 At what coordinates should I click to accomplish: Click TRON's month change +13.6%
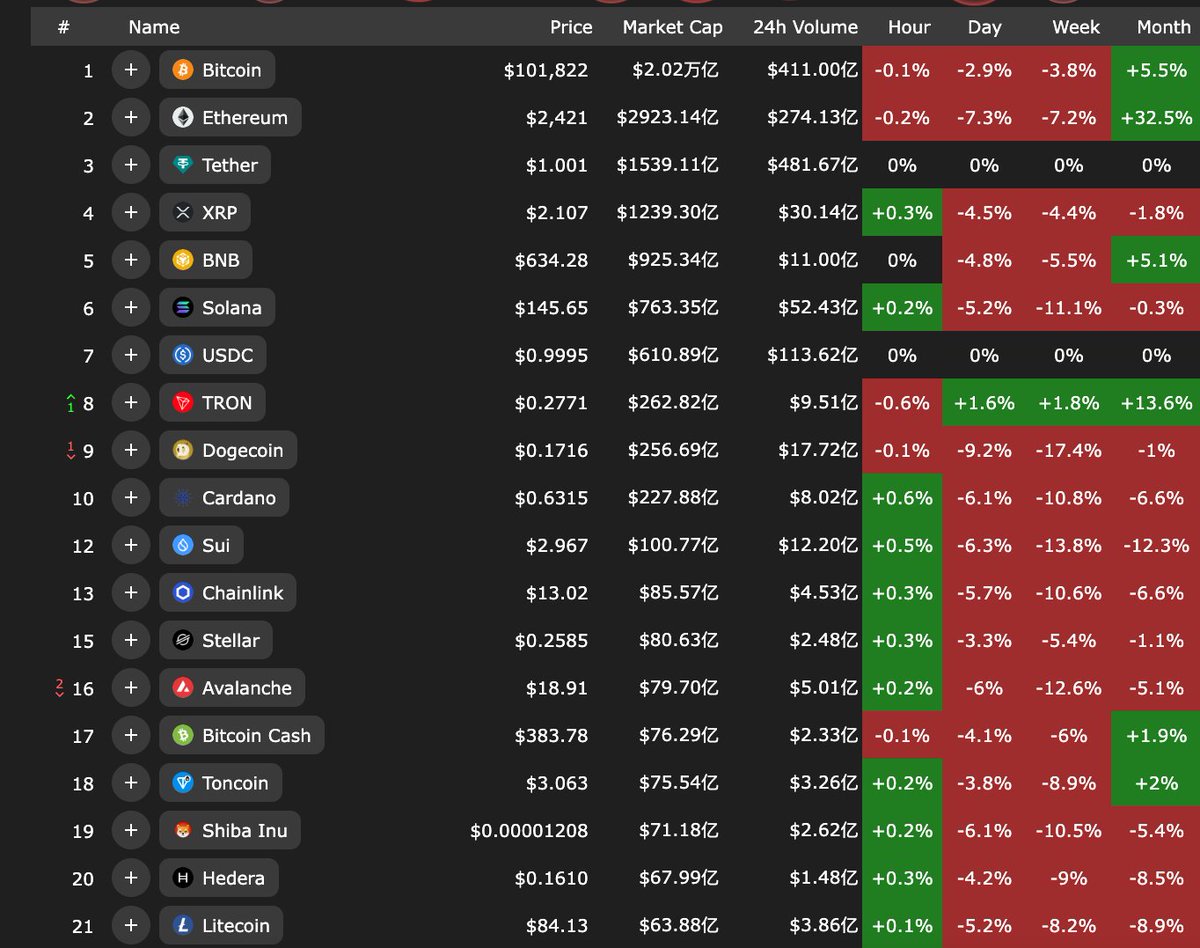(1156, 403)
